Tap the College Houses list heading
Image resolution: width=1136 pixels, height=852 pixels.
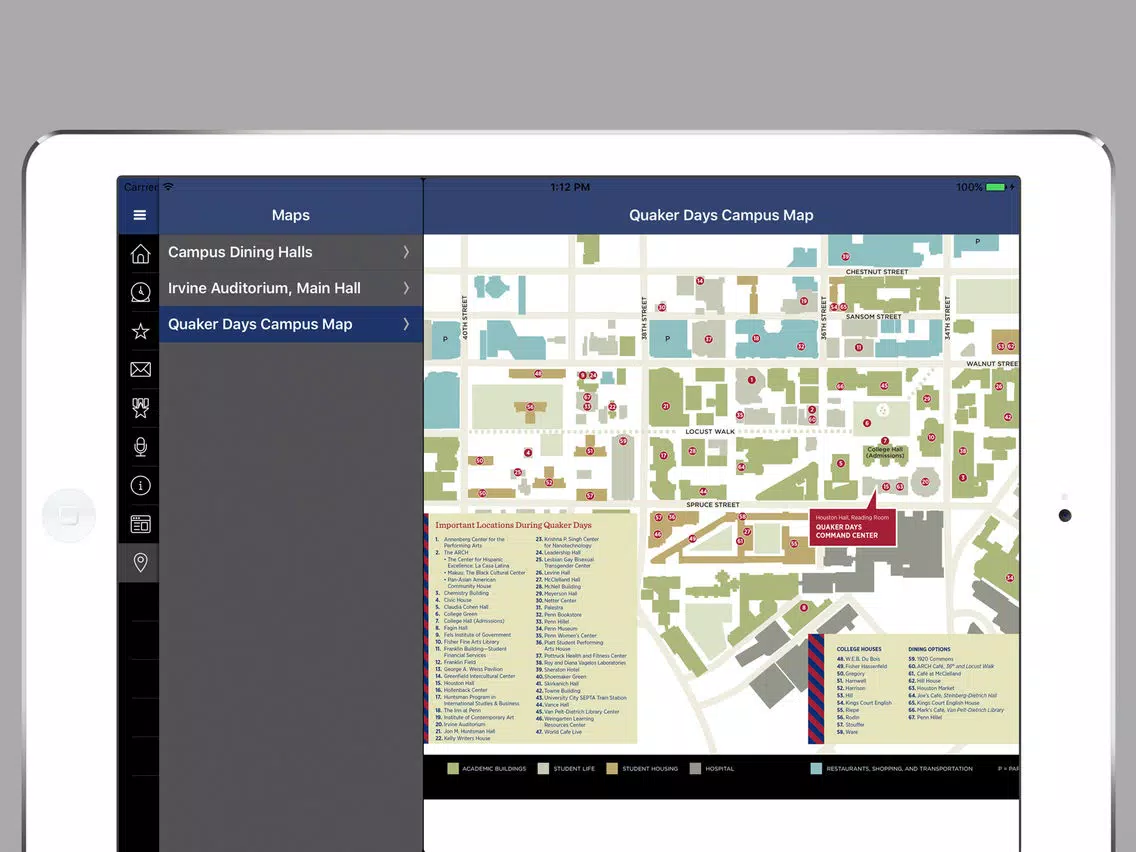[859, 649]
